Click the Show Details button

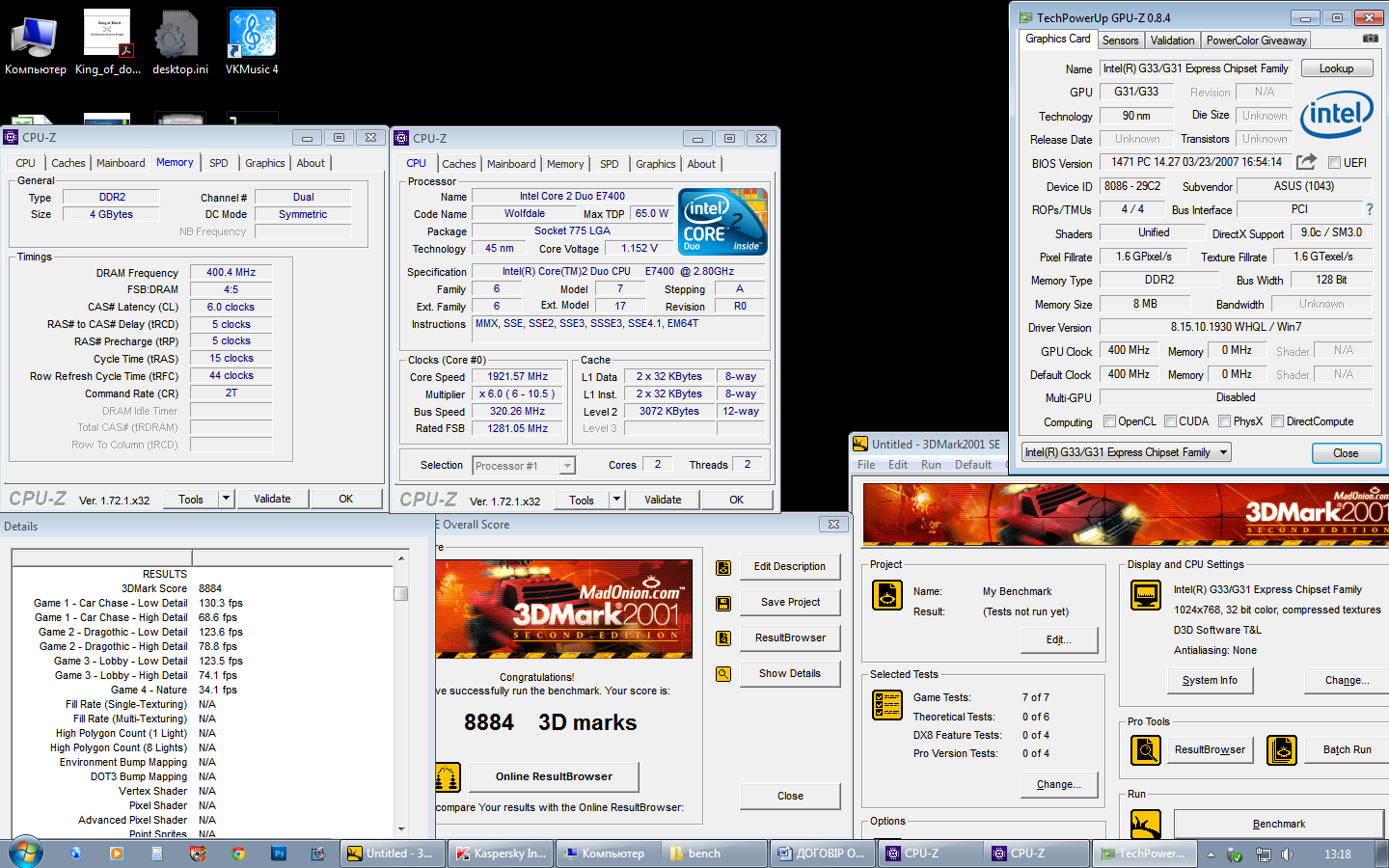click(790, 673)
